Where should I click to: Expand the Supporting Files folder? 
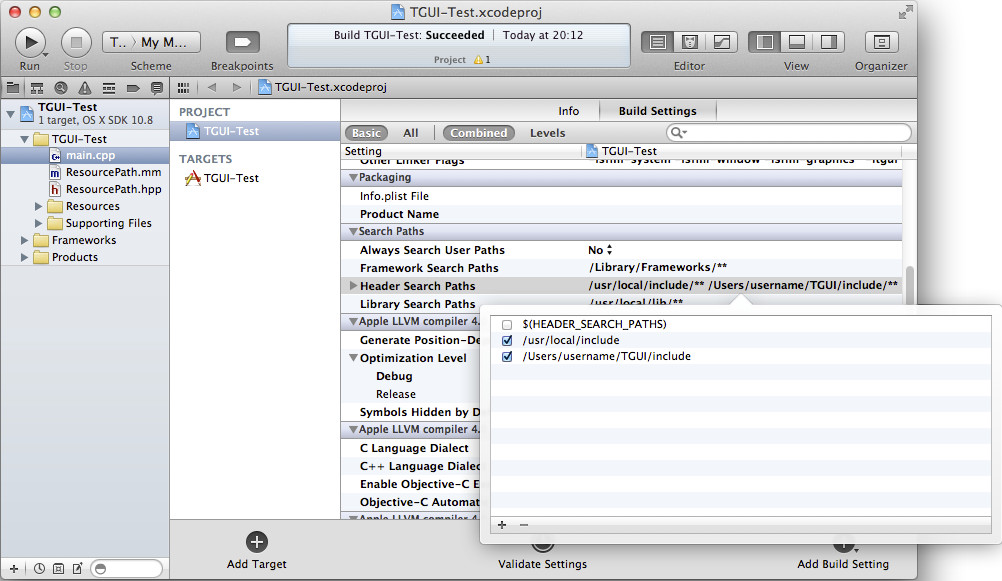(x=38, y=223)
